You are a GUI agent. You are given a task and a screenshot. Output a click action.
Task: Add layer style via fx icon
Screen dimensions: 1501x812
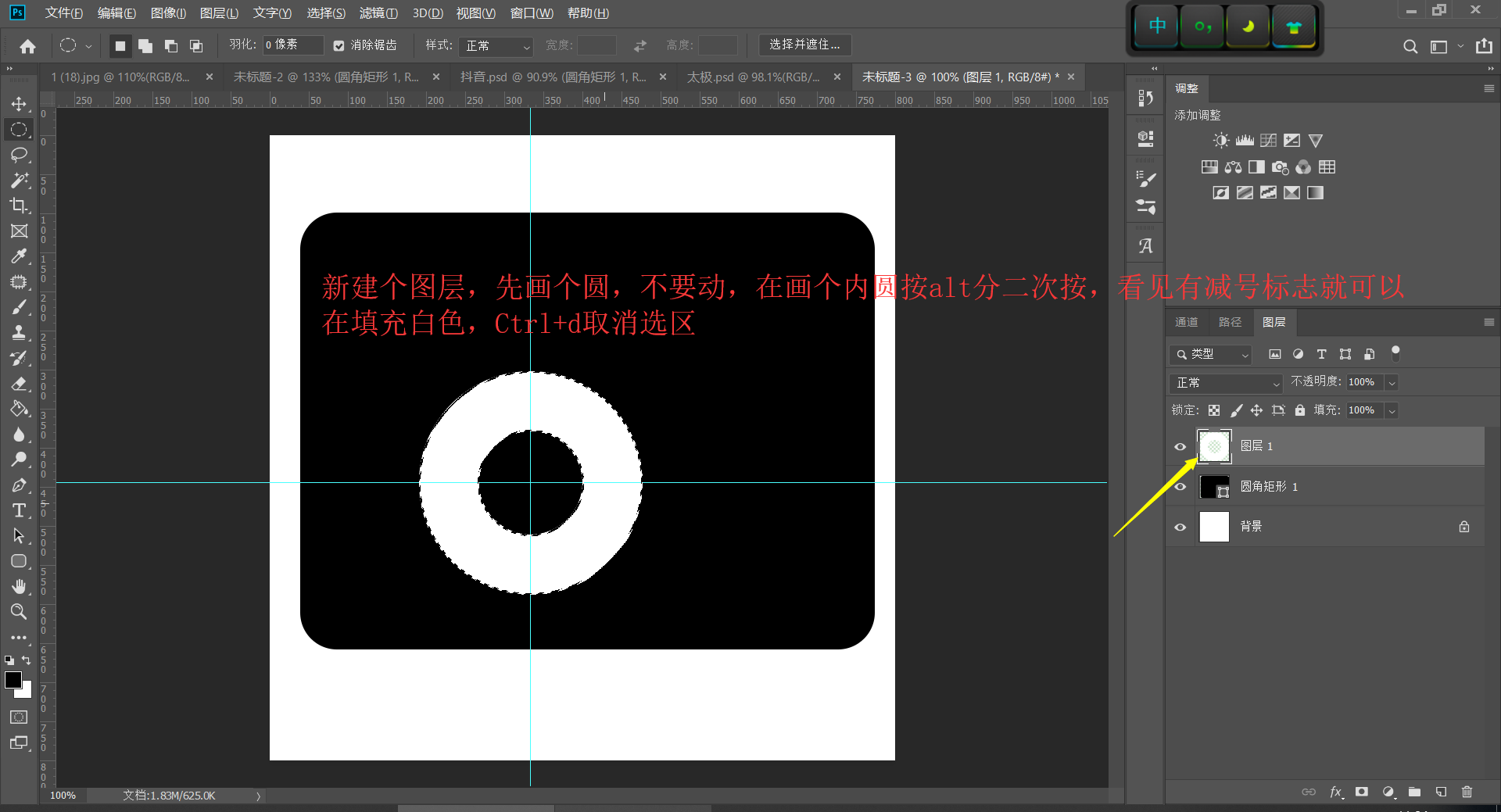coord(1336,792)
